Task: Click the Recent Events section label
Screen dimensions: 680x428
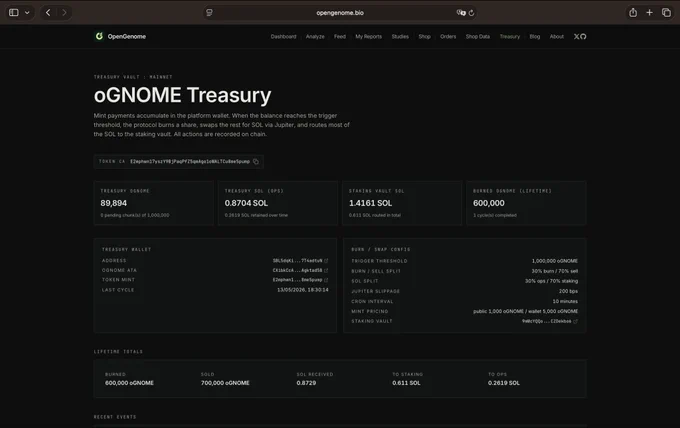Action: click(115, 417)
